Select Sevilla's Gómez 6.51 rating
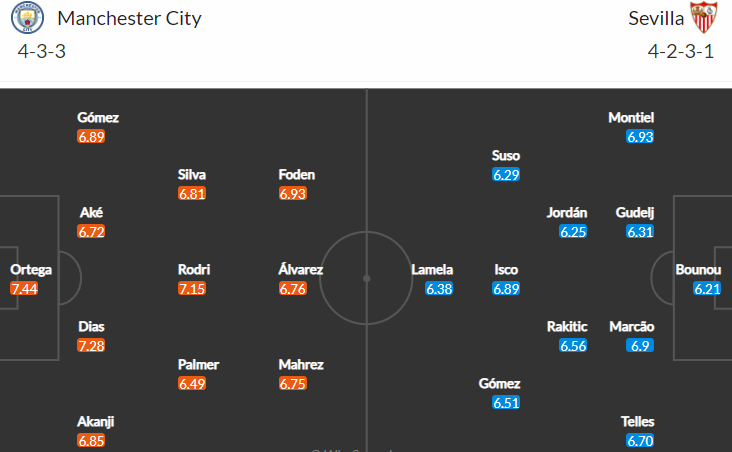Screen dimensions: 732x452 pos(506,403)
